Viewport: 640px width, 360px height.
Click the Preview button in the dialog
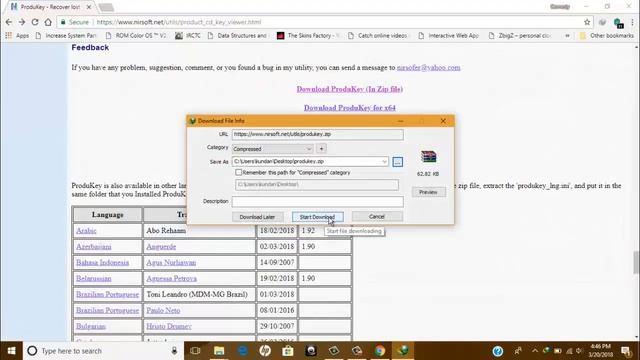point(428,192)
